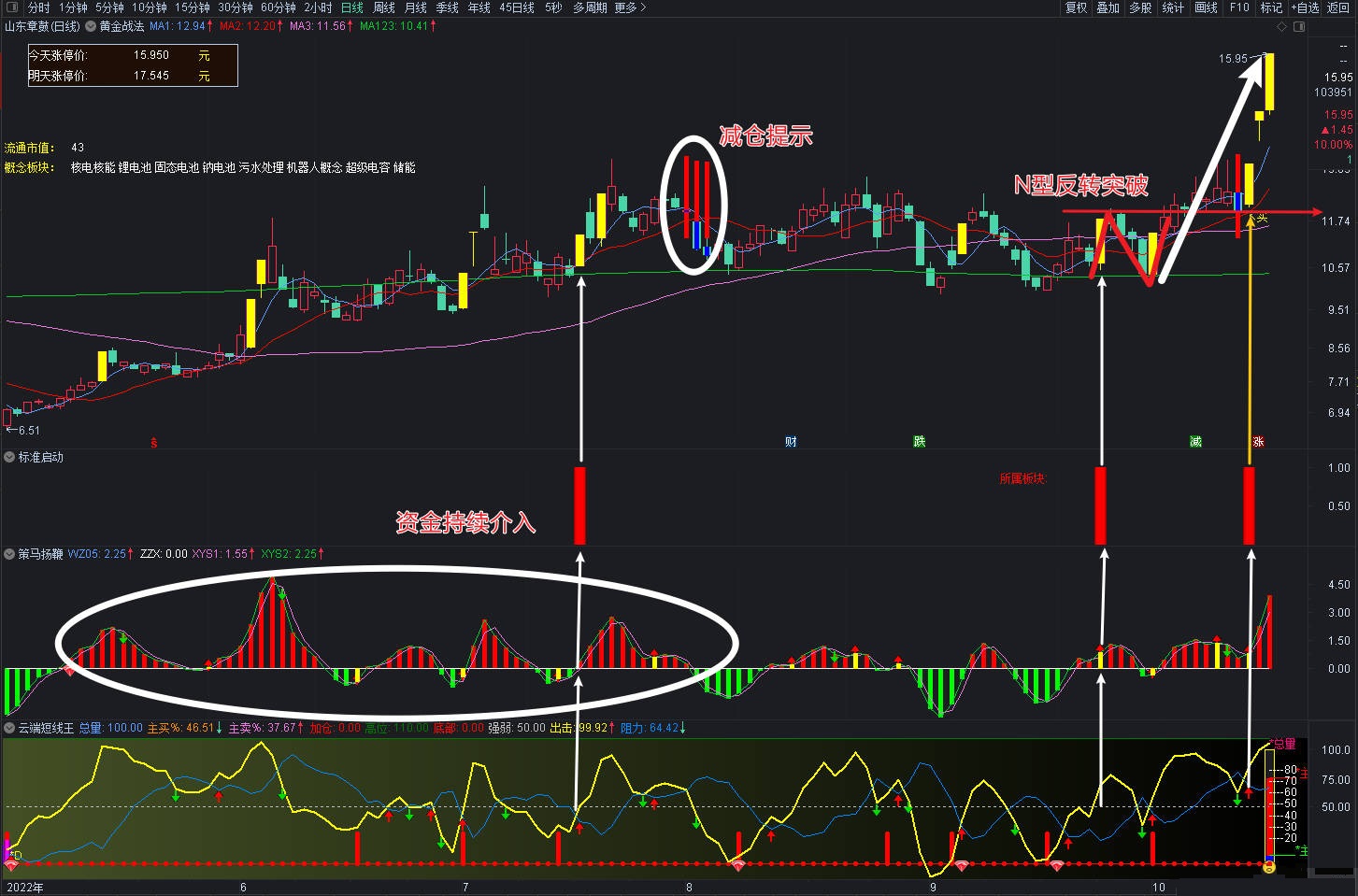Click the 叠加 overlay button
Screen dimensions: 1358x896
tap(1108, 7)
